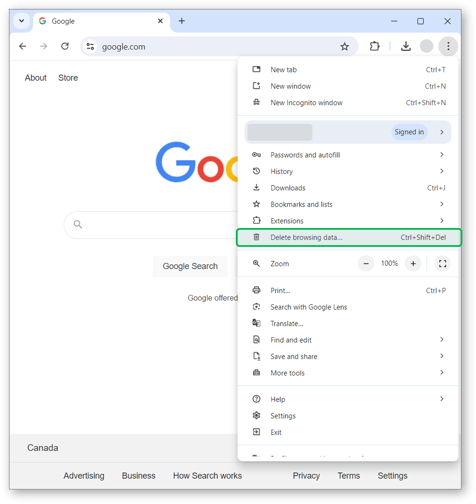Open the Extensions puzzle icon in toolbar

(x=375, y=46)
